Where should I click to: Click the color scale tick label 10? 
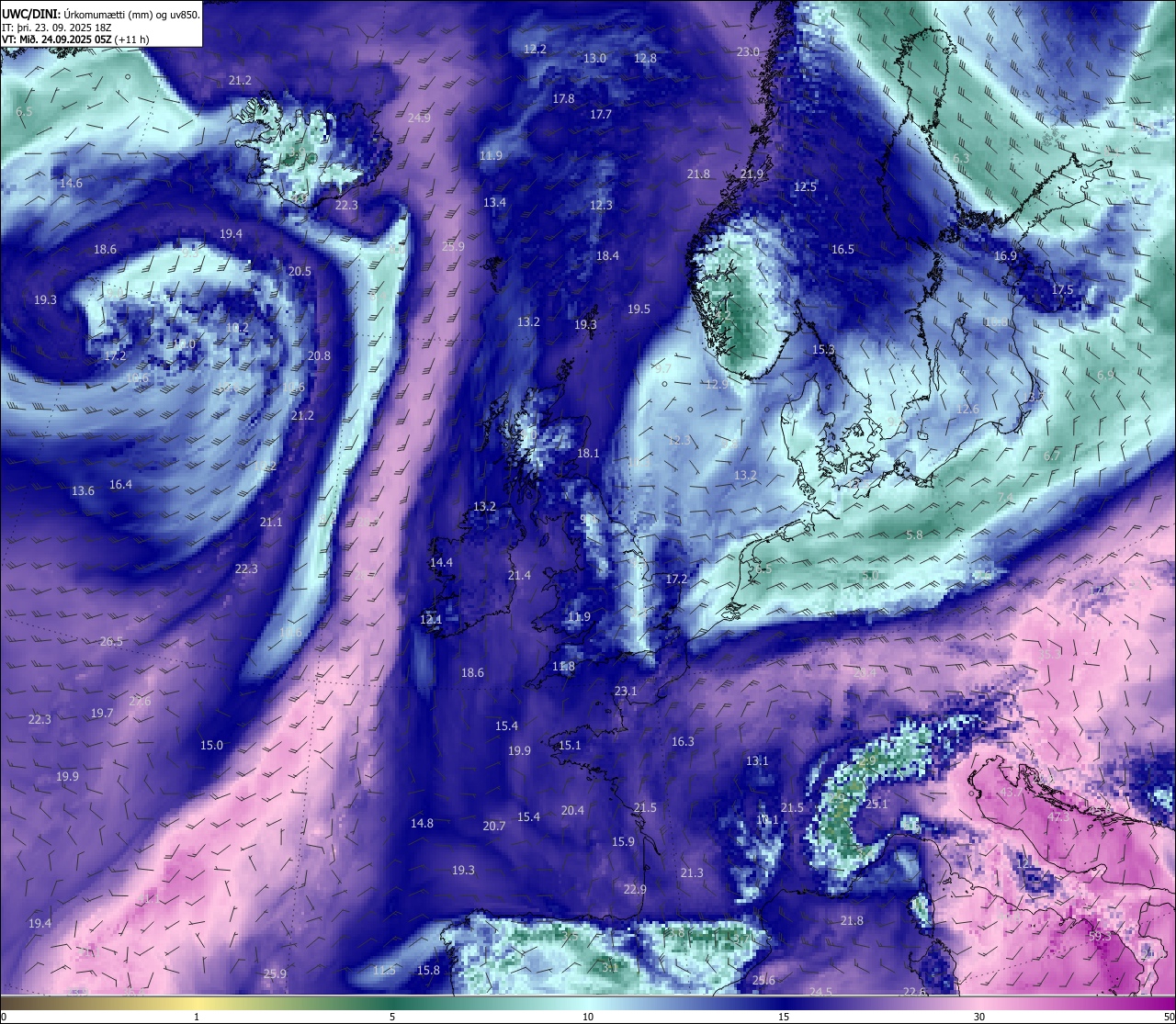tap(588, 1017)
